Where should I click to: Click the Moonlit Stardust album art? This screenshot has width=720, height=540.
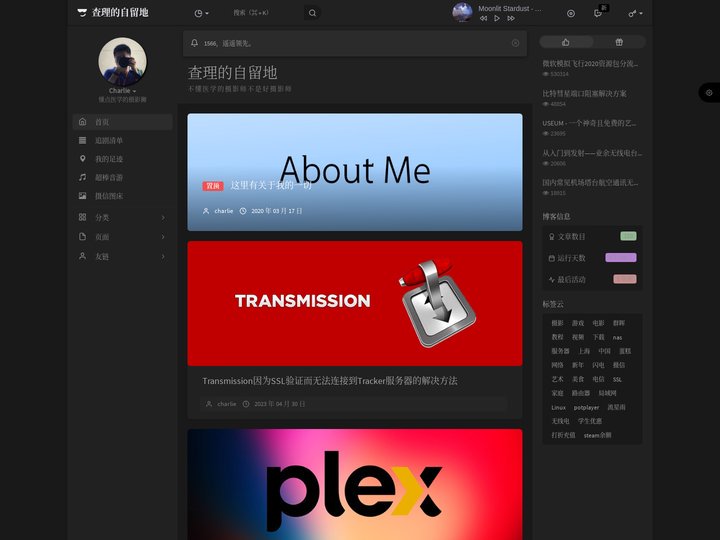point(462,13)
